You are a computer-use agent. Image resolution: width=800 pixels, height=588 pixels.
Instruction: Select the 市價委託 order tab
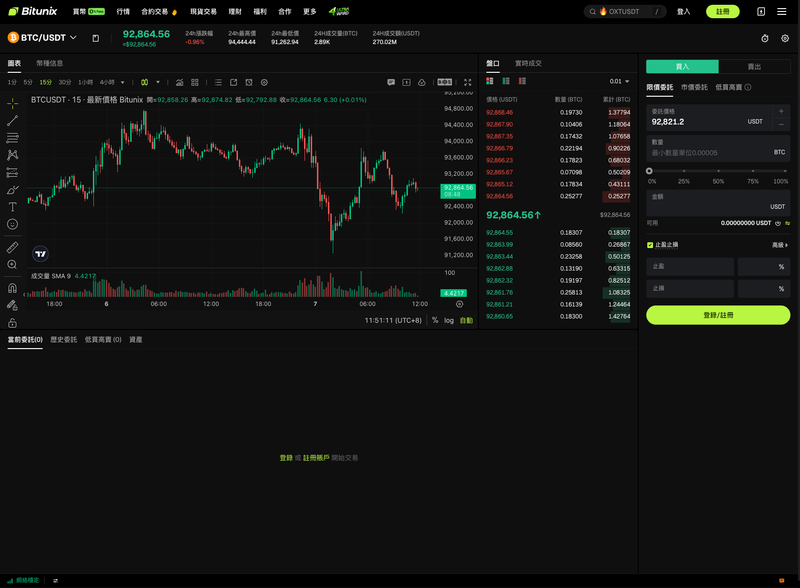coord(694,87)
